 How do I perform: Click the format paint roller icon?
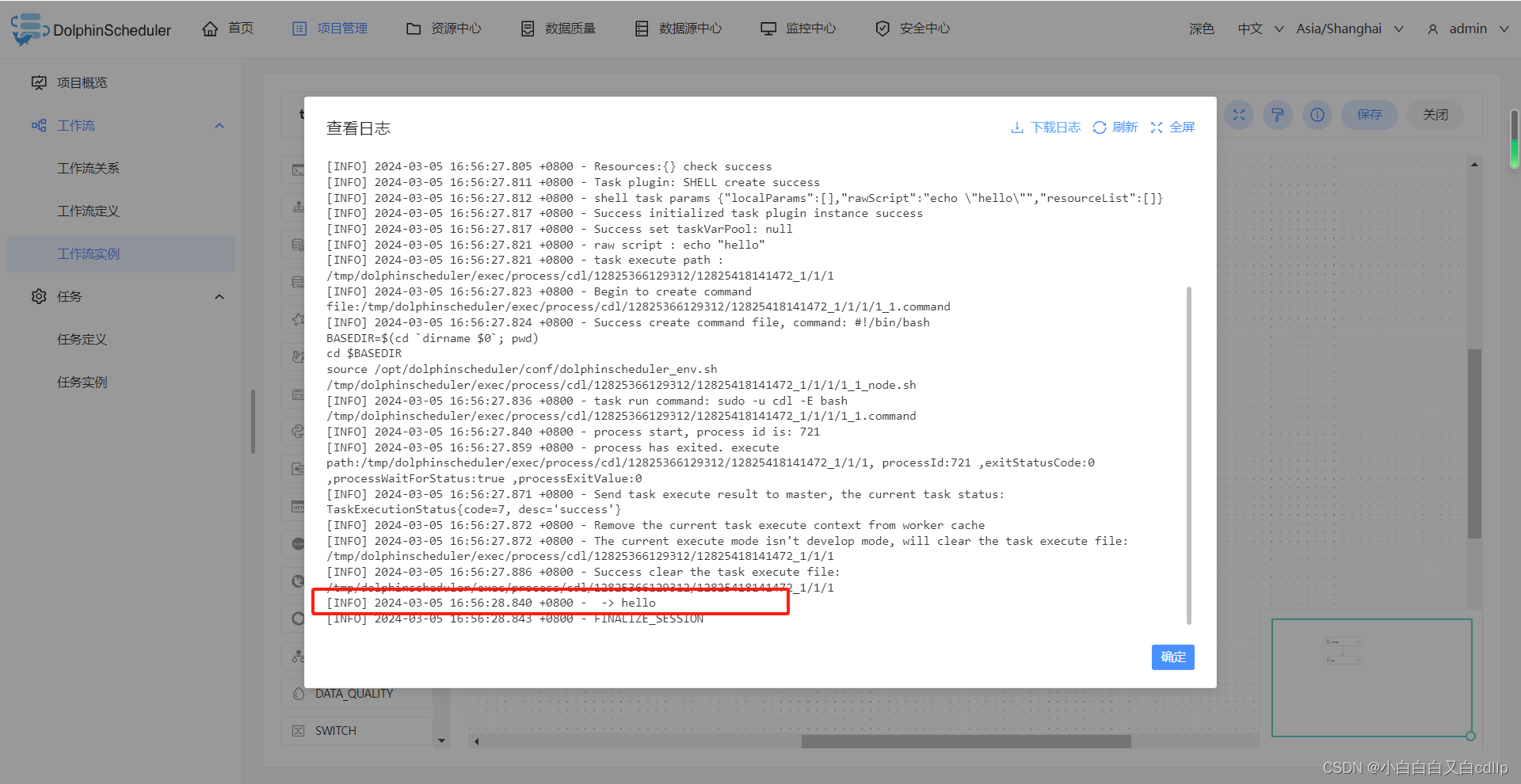(1278, 115)
